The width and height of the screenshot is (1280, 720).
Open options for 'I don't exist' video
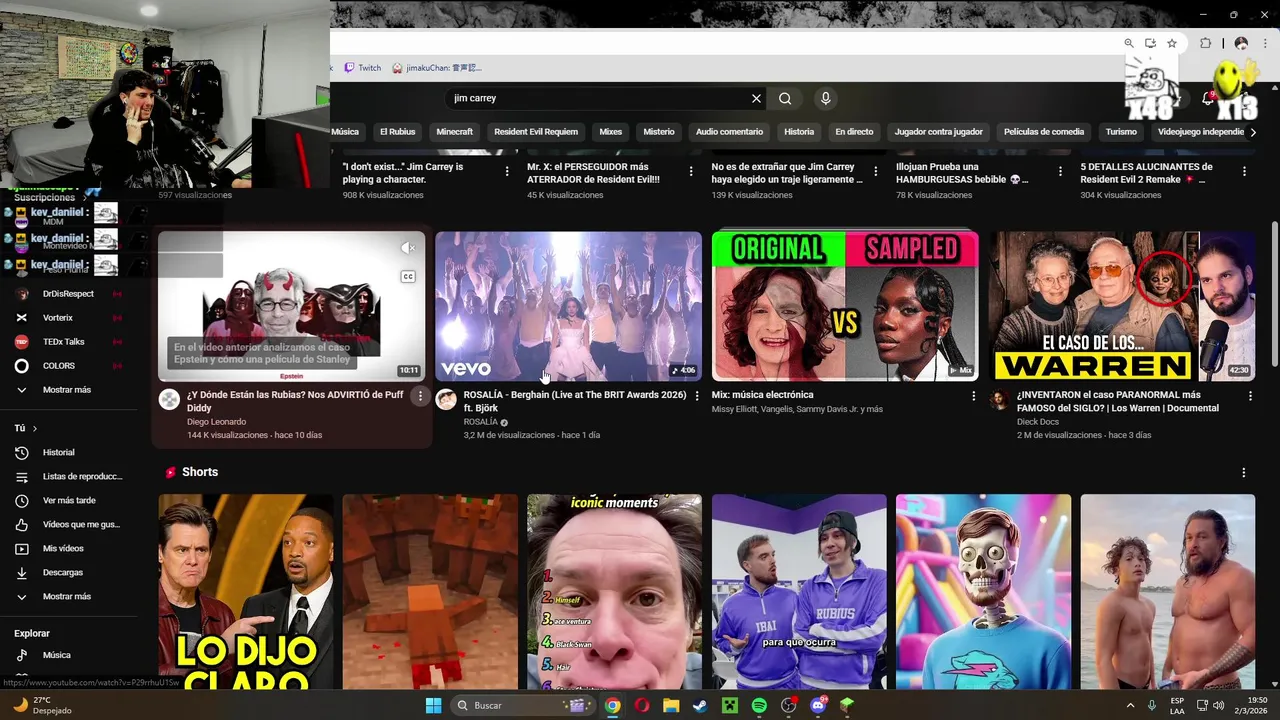coord(508,172)
